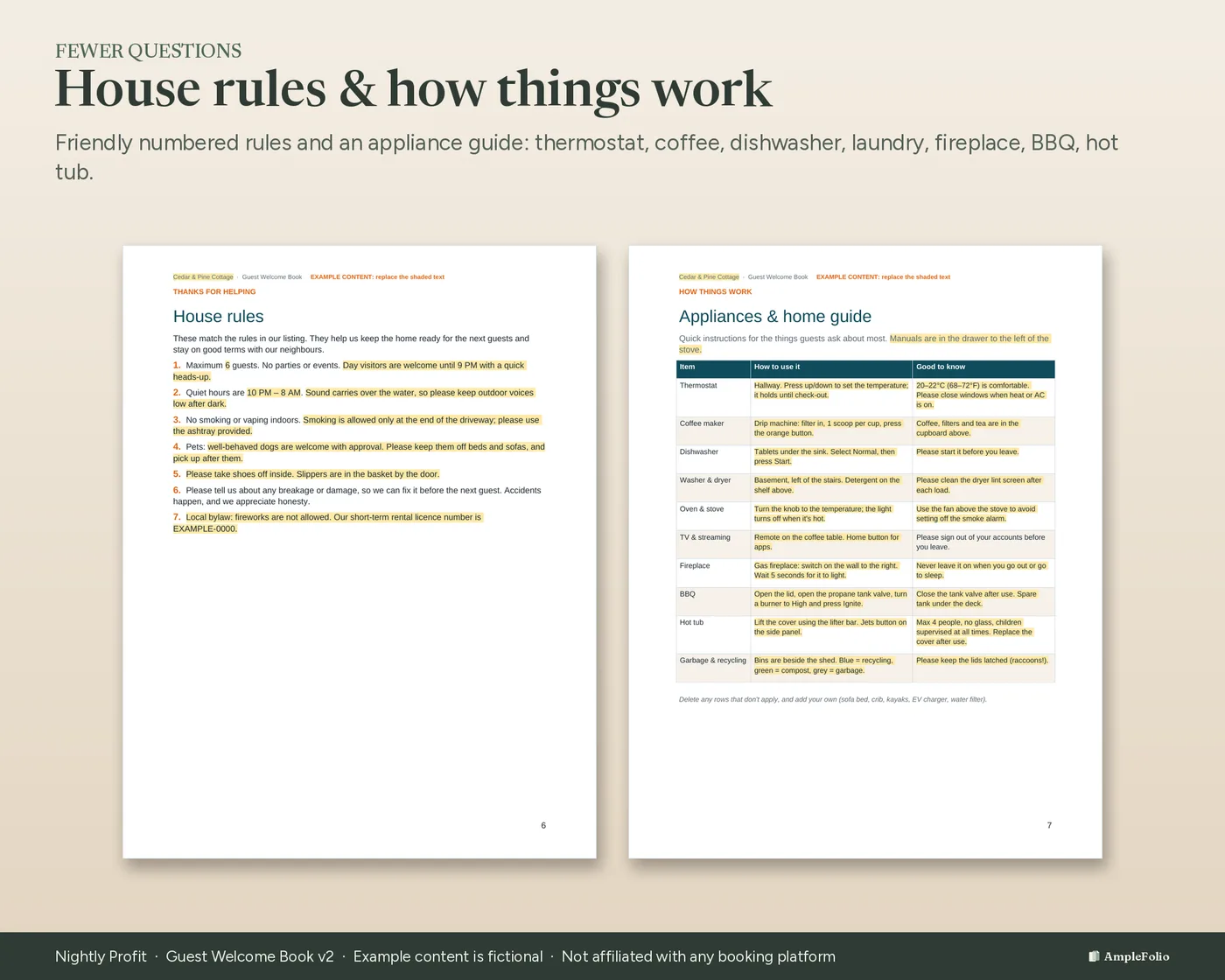Click the "Dishwasher" item cell
The height and width of the screenshot is (980, 1225).
713,458
